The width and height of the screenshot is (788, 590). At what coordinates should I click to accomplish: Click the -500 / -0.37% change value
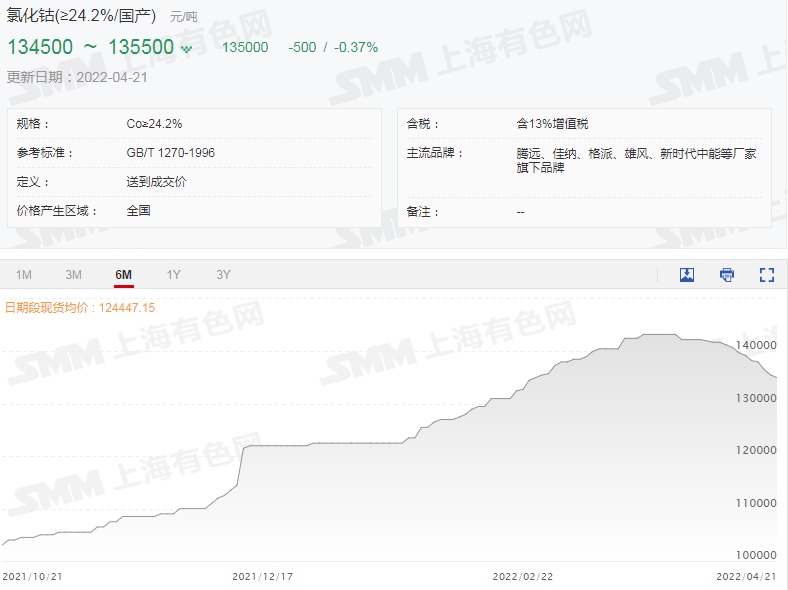(333, 47)
